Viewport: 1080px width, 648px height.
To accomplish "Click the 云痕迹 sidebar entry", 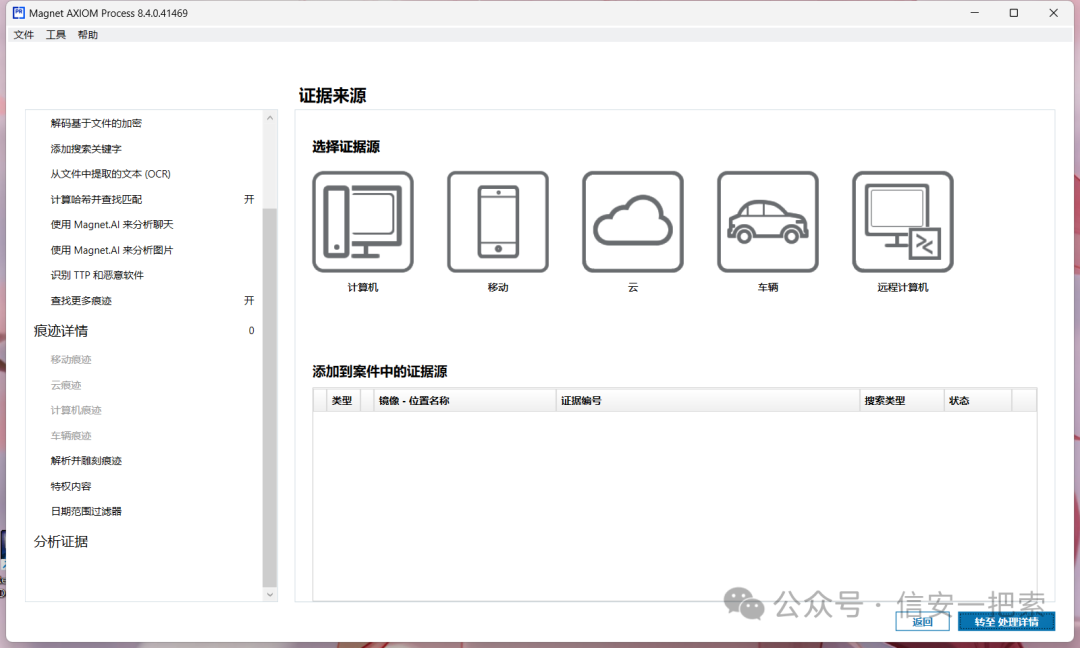I will (65, 385).
